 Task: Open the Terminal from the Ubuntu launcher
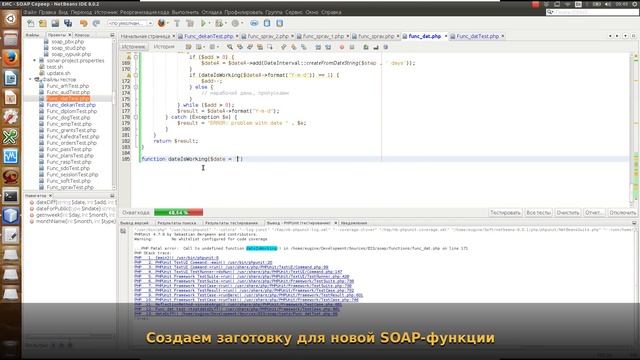[x=11, y=196]
